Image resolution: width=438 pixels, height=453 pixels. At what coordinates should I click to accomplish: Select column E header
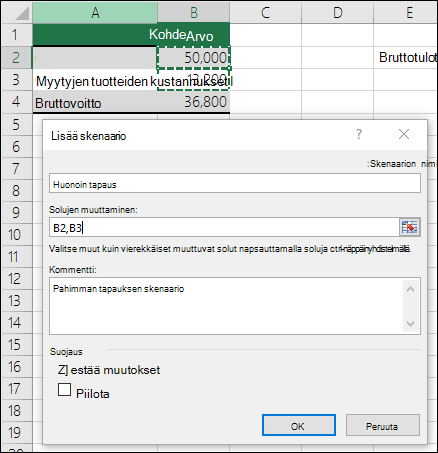406,13
